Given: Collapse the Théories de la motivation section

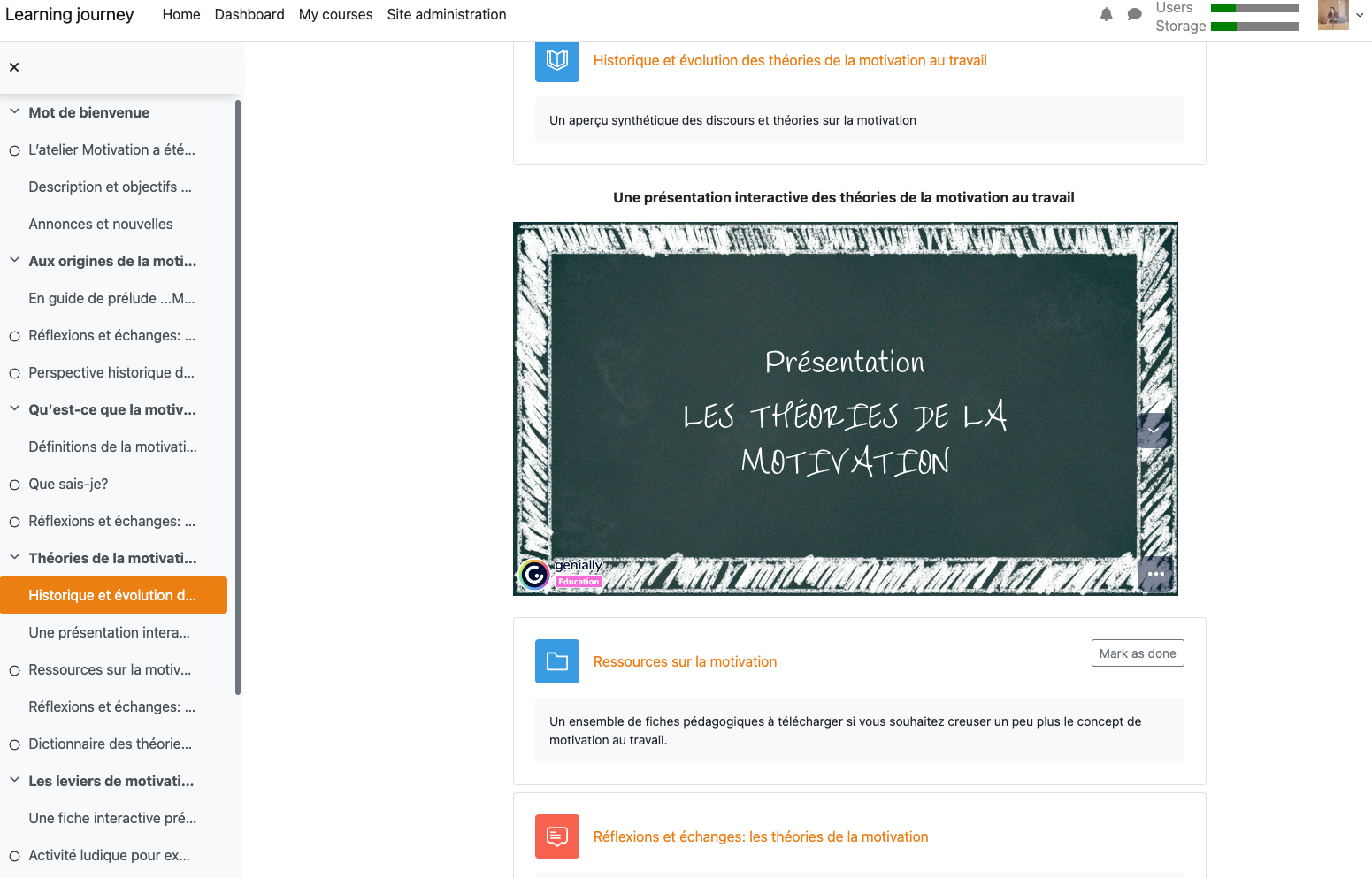Looking at the screenshot, I should (x=14, y=558).
